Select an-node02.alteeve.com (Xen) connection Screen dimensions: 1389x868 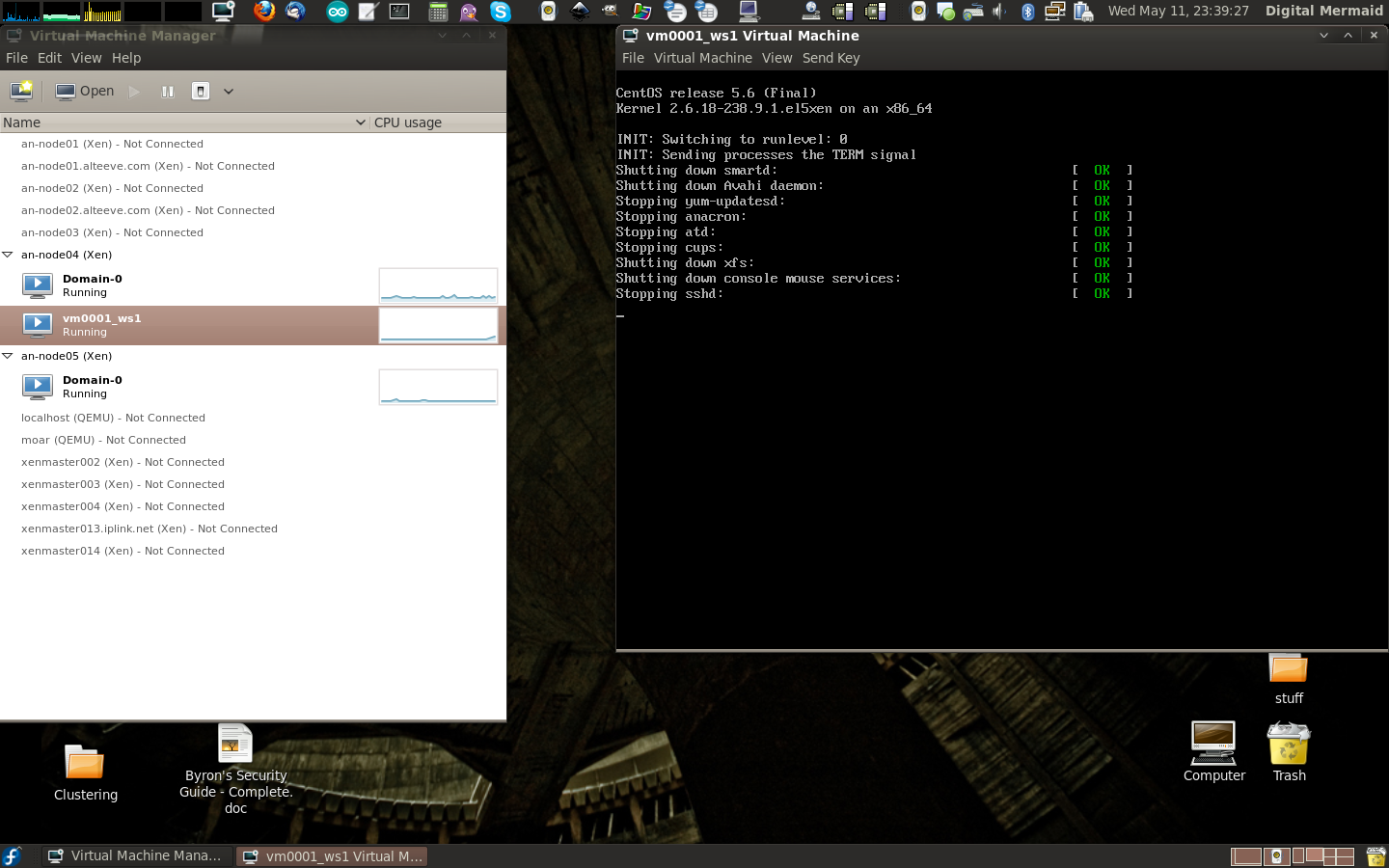click(x=148, y=210)
